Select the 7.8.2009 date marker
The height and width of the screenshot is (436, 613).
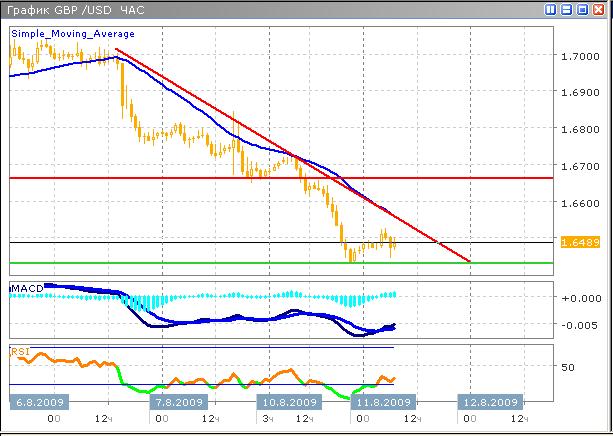179,402
